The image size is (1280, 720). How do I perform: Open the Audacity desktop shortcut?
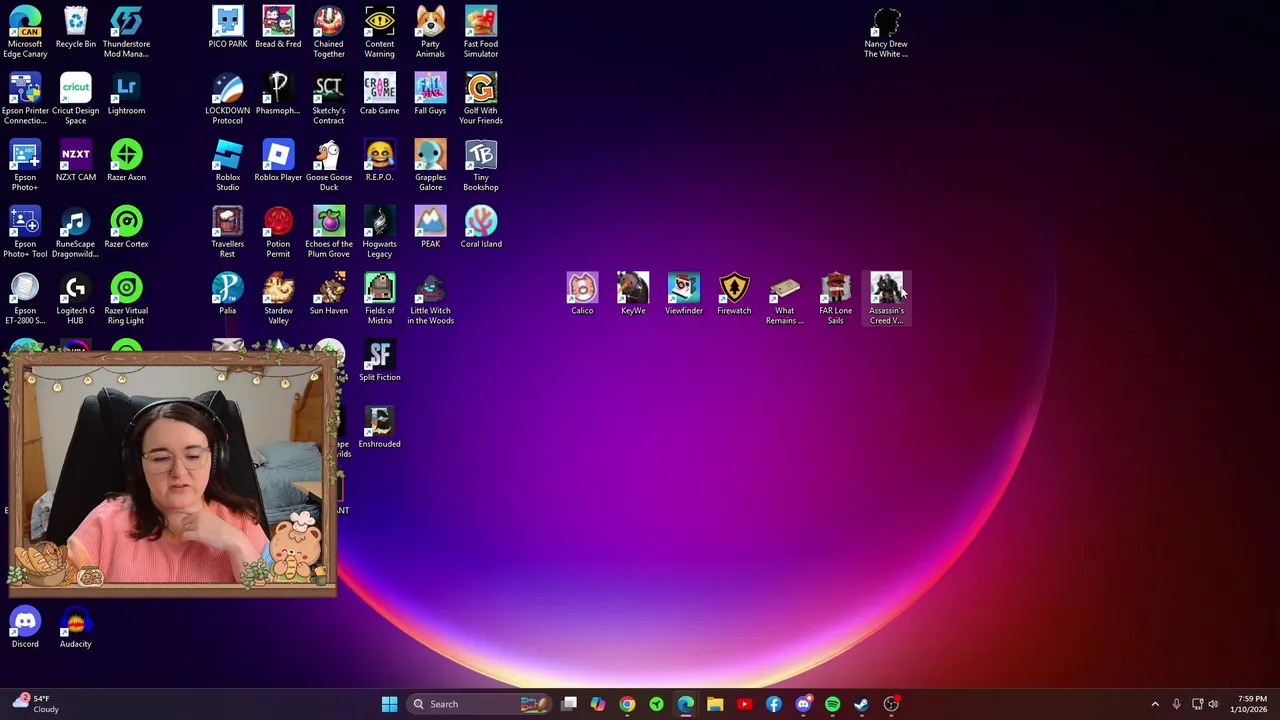(x=76, y=628)
